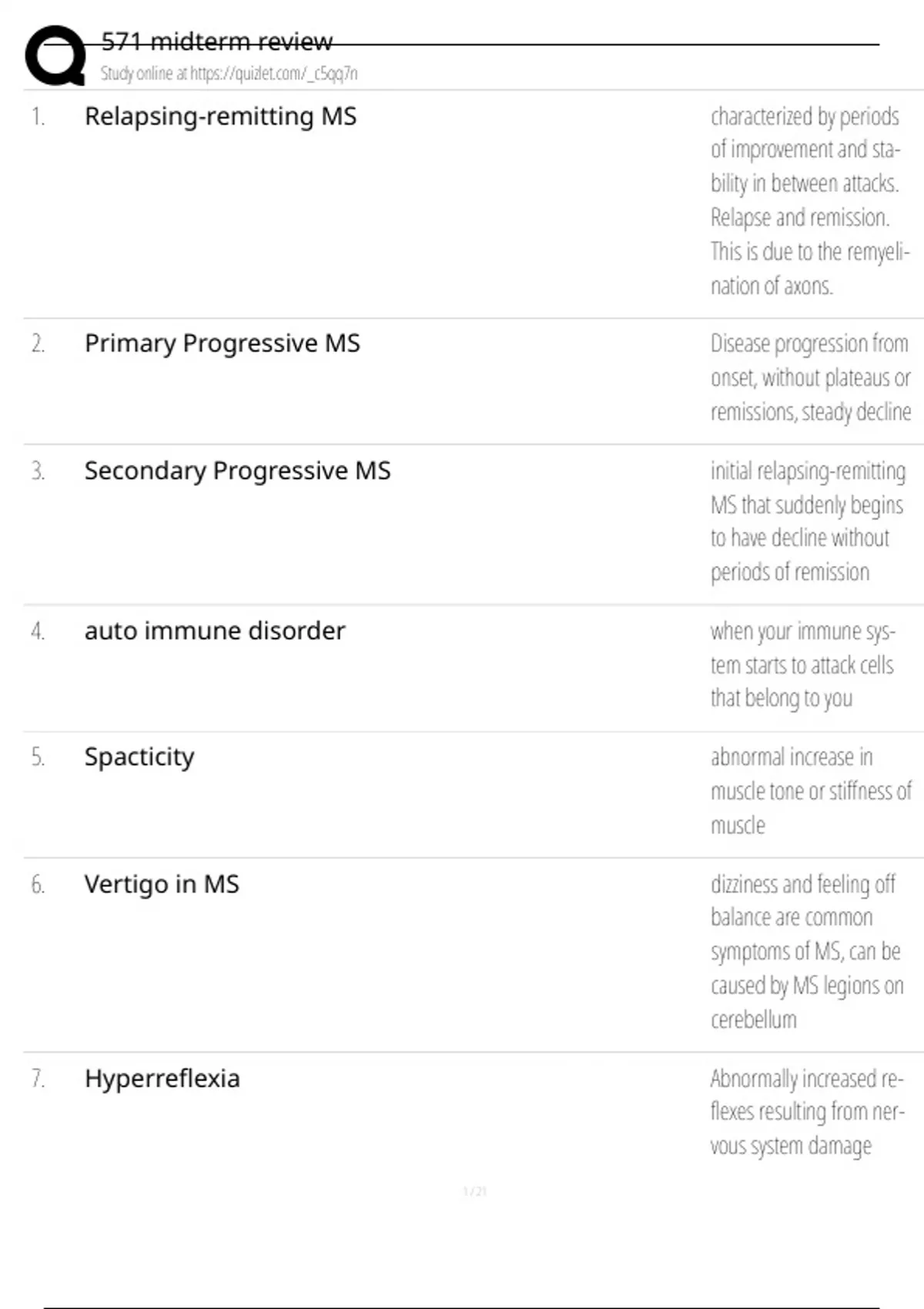Open the quizlet.com study link
This screenshot has height=1309, width=924.
pyautogui.click(x=229, y=74)
